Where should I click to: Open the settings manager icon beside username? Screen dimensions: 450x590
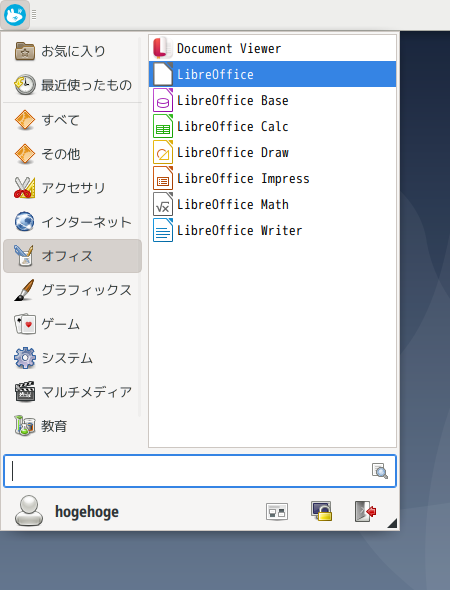click(277, 512)
